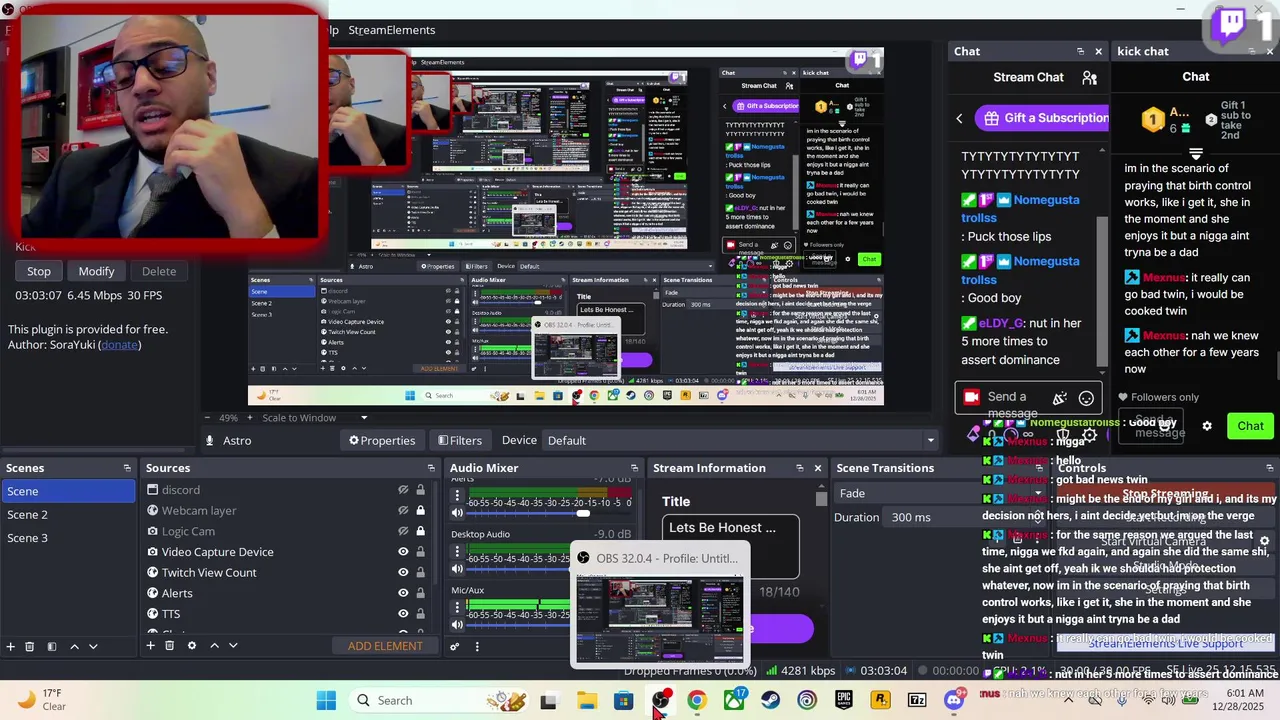Open the StreamElements menu
Screen dimensions: 1280x720
click(x=391, y=30)
